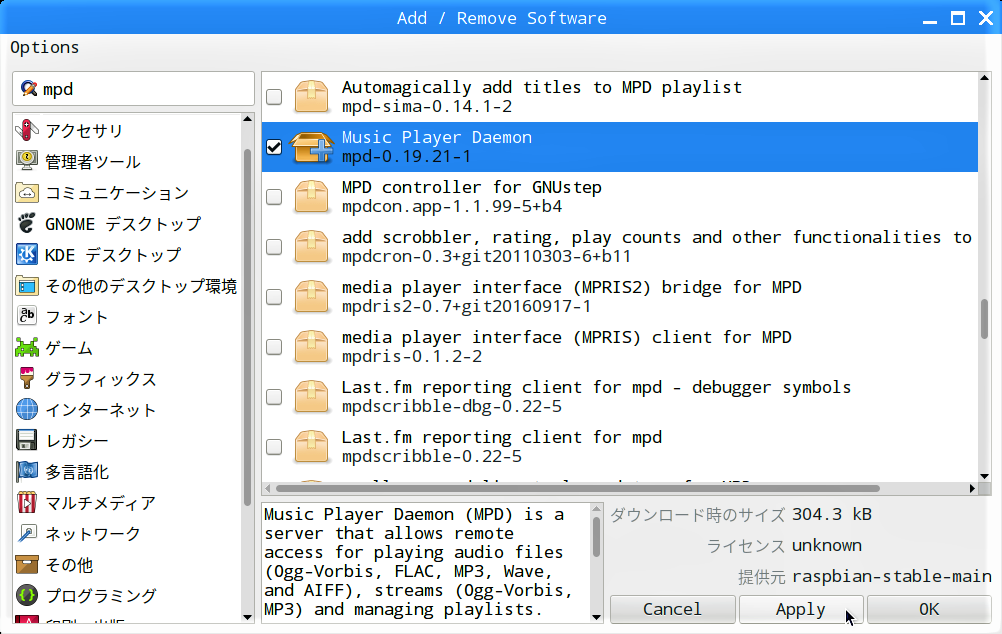Image resolution: width=1002 pixels, height=634 pixels.
Task: Uncheck the Music Player Daemon checkbox
Action: tap(274, 146)
